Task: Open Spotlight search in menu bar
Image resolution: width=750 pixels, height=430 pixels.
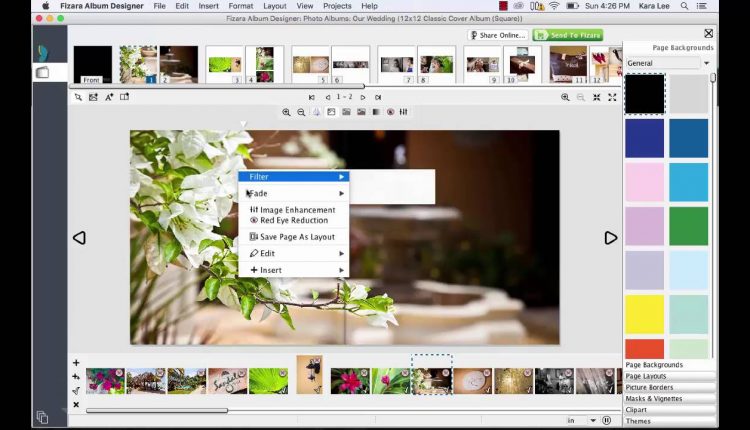Action: tap(684, 6)
